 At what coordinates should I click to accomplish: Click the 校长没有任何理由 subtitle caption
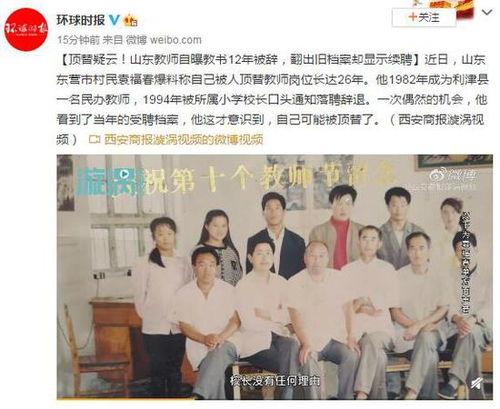[x=275, y=380]
